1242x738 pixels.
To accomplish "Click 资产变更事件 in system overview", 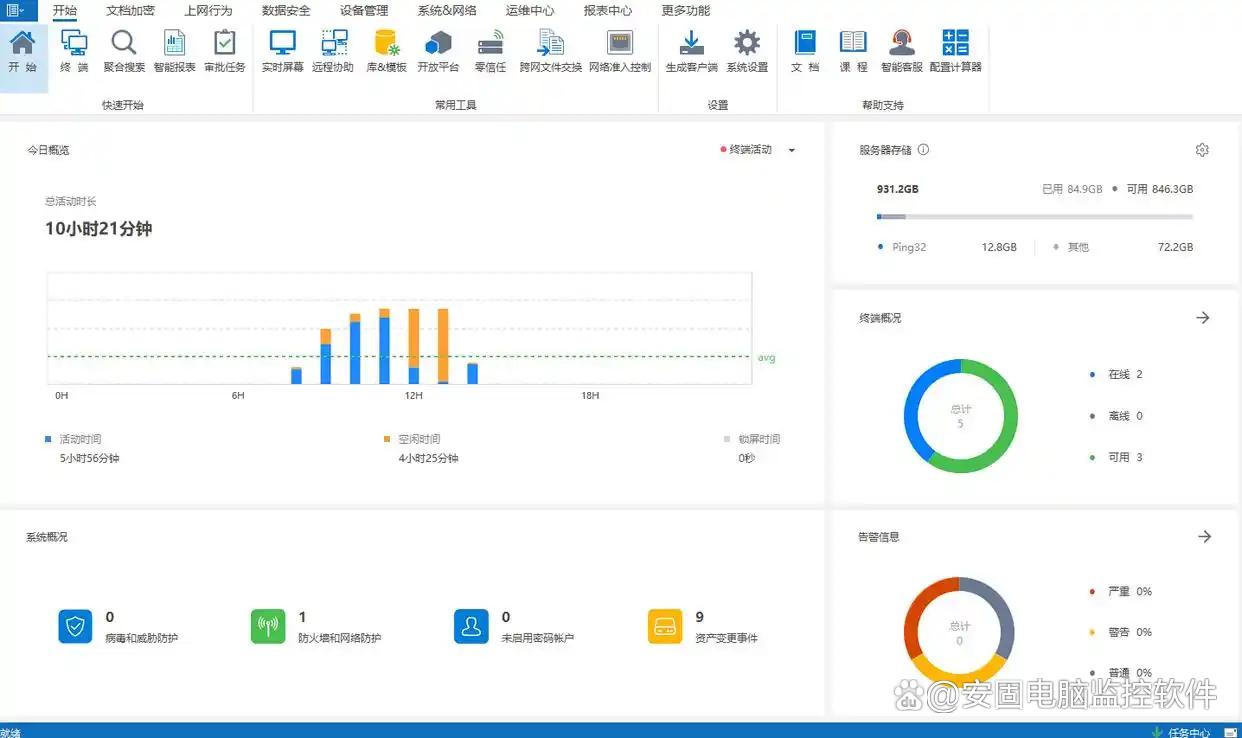I will coord(726,637).
